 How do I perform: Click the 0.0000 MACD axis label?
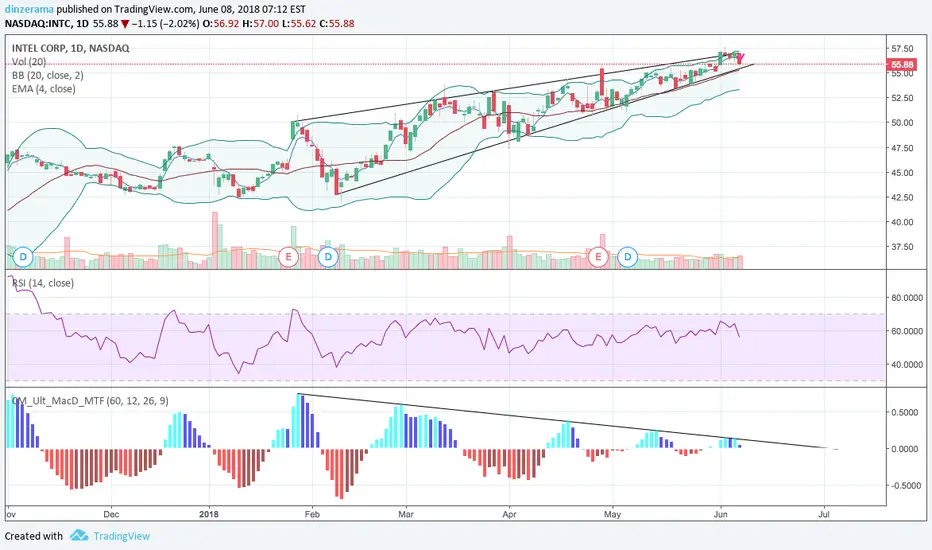(x=906, y=449)
